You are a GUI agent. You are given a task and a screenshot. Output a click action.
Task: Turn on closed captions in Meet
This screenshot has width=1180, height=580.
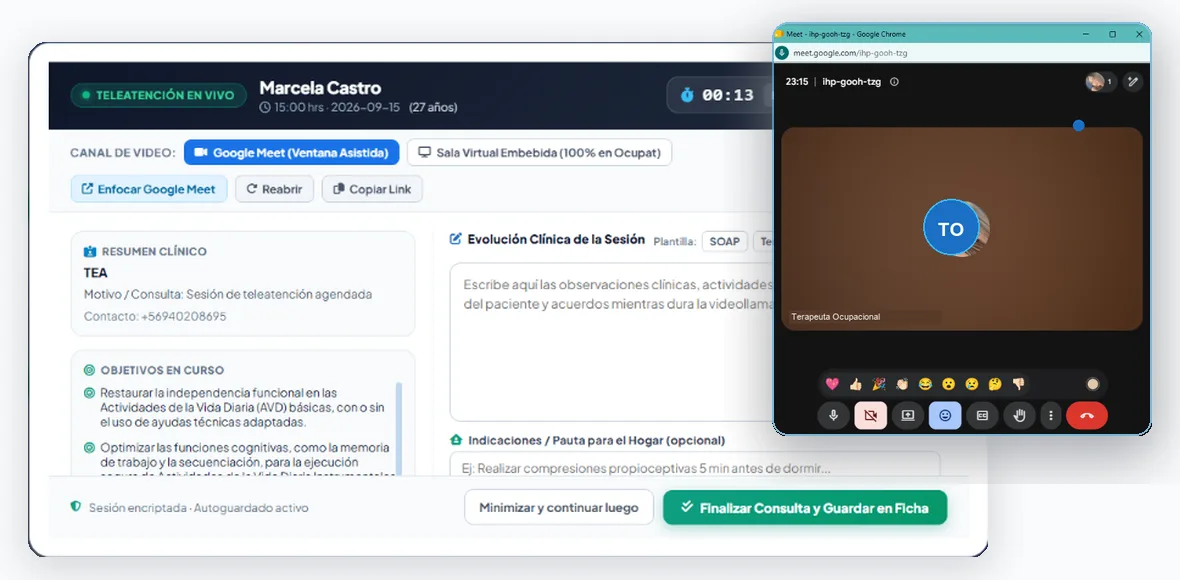pyautogui.click(x=982, y=415)
